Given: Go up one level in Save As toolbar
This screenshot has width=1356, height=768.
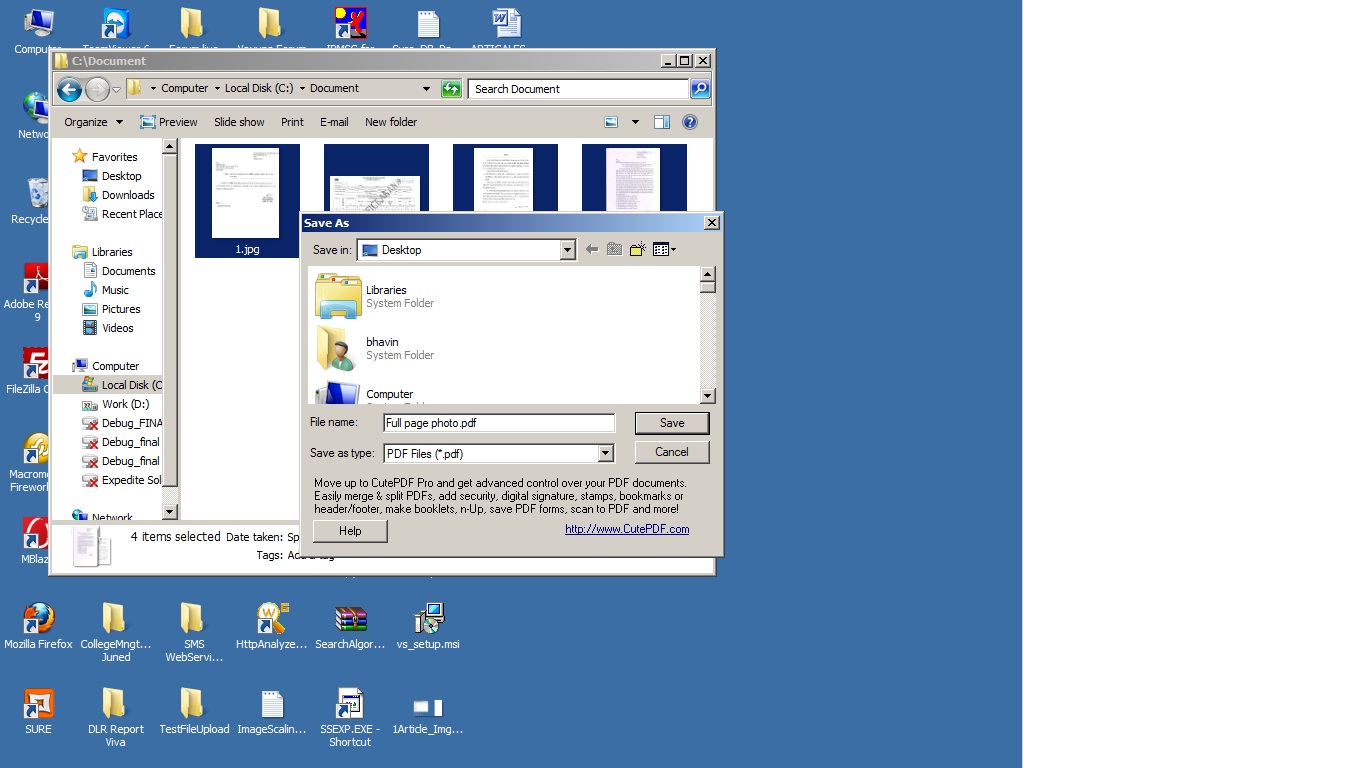Looking at the screenshot, I should coord(614,250).
